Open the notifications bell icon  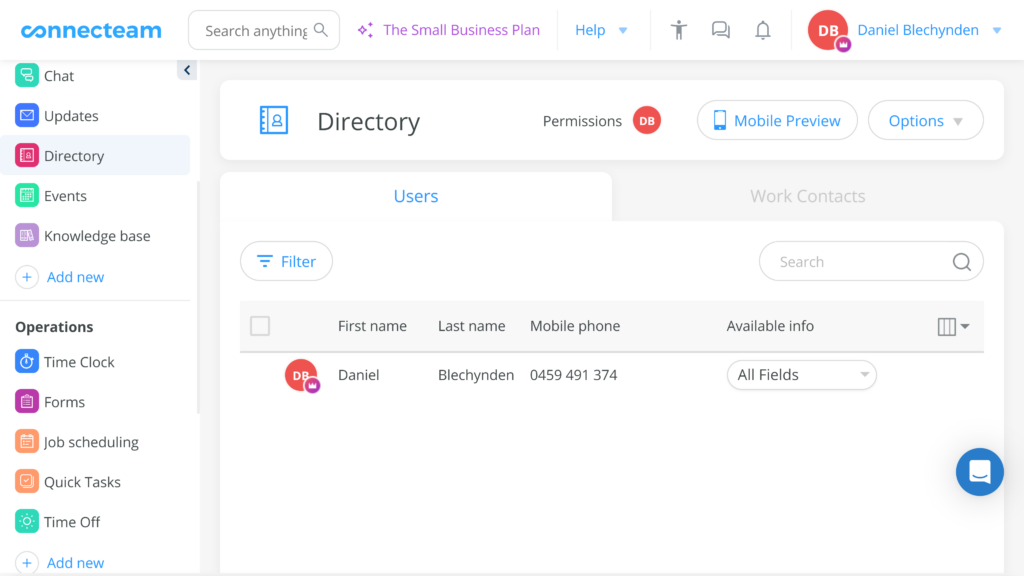763,30
